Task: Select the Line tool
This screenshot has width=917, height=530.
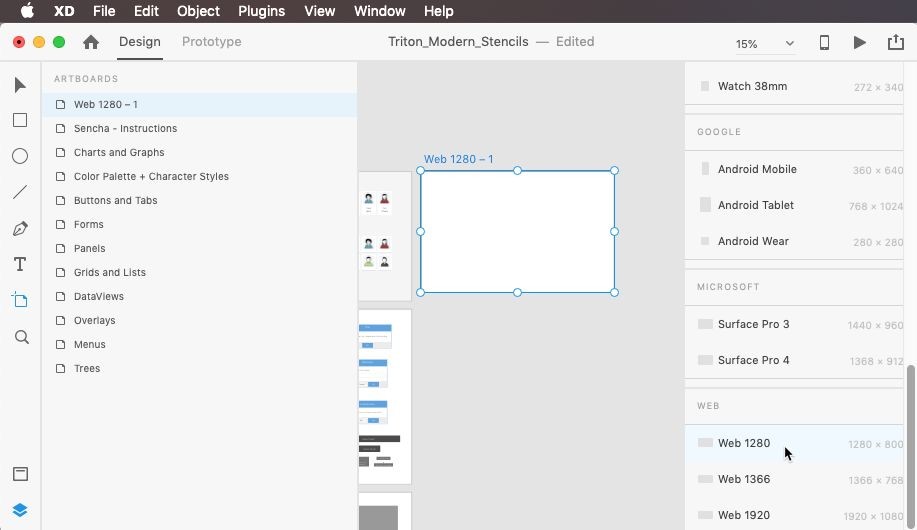Action: pos(20,192)
